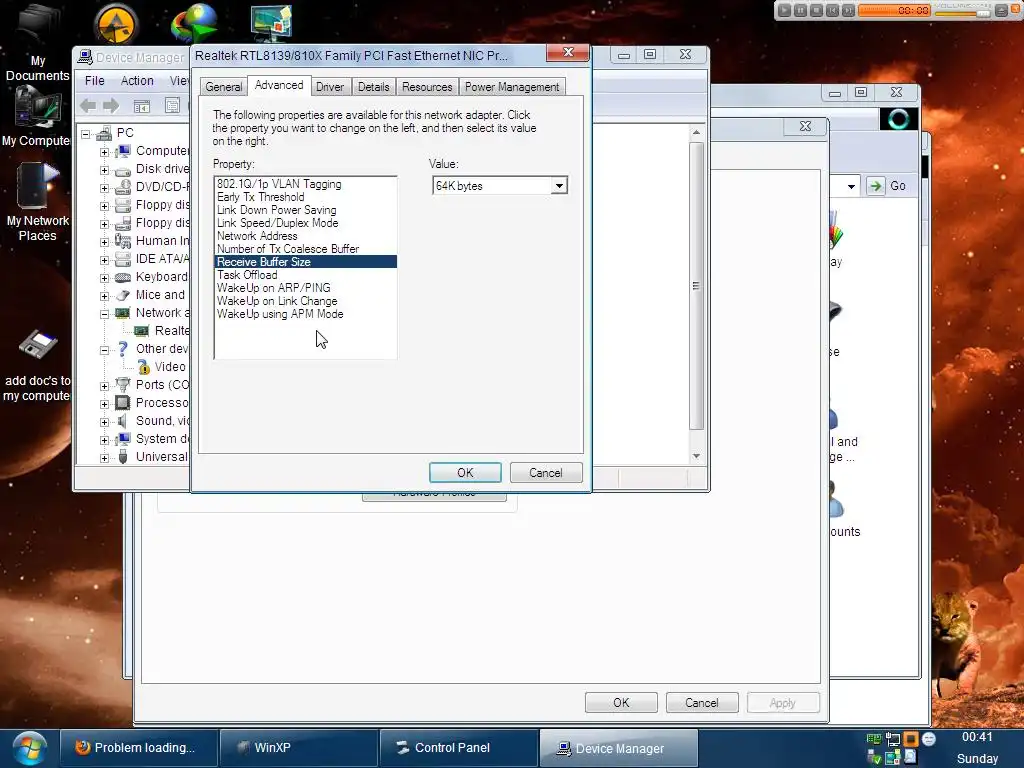Click the console tree toolbar icon in Device Manager
This screenshot has height=768, width=1024.
click(142, 106)
